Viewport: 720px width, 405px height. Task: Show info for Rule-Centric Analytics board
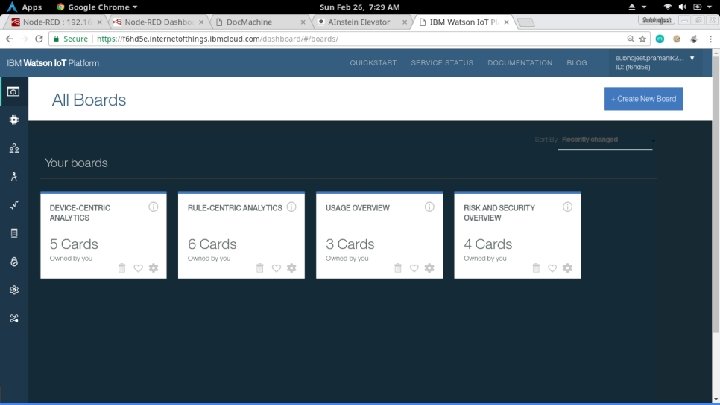point(292,207)
